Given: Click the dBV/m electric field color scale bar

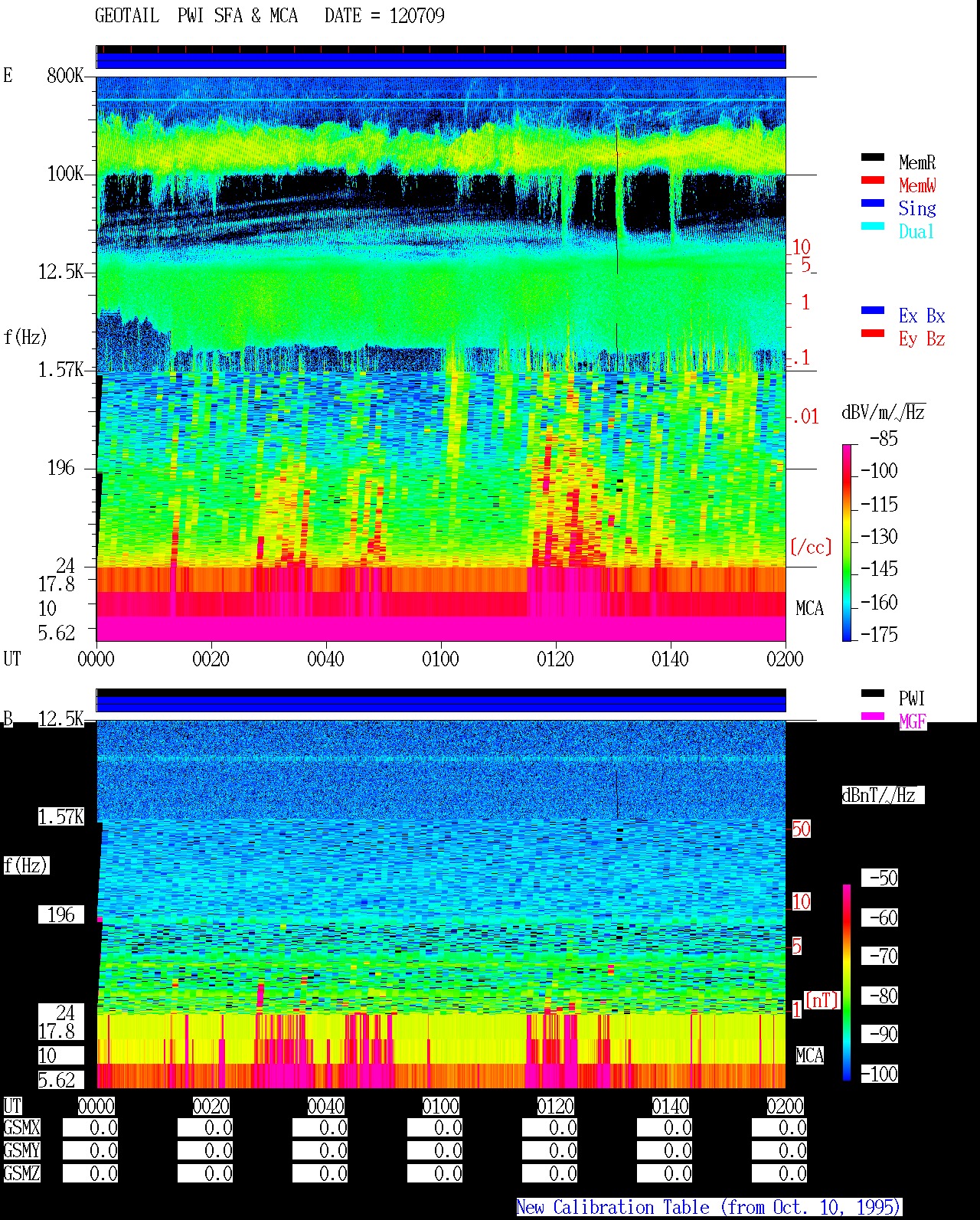Looking at the screenshot, I should pyautogui.click(x=847, y=542).
